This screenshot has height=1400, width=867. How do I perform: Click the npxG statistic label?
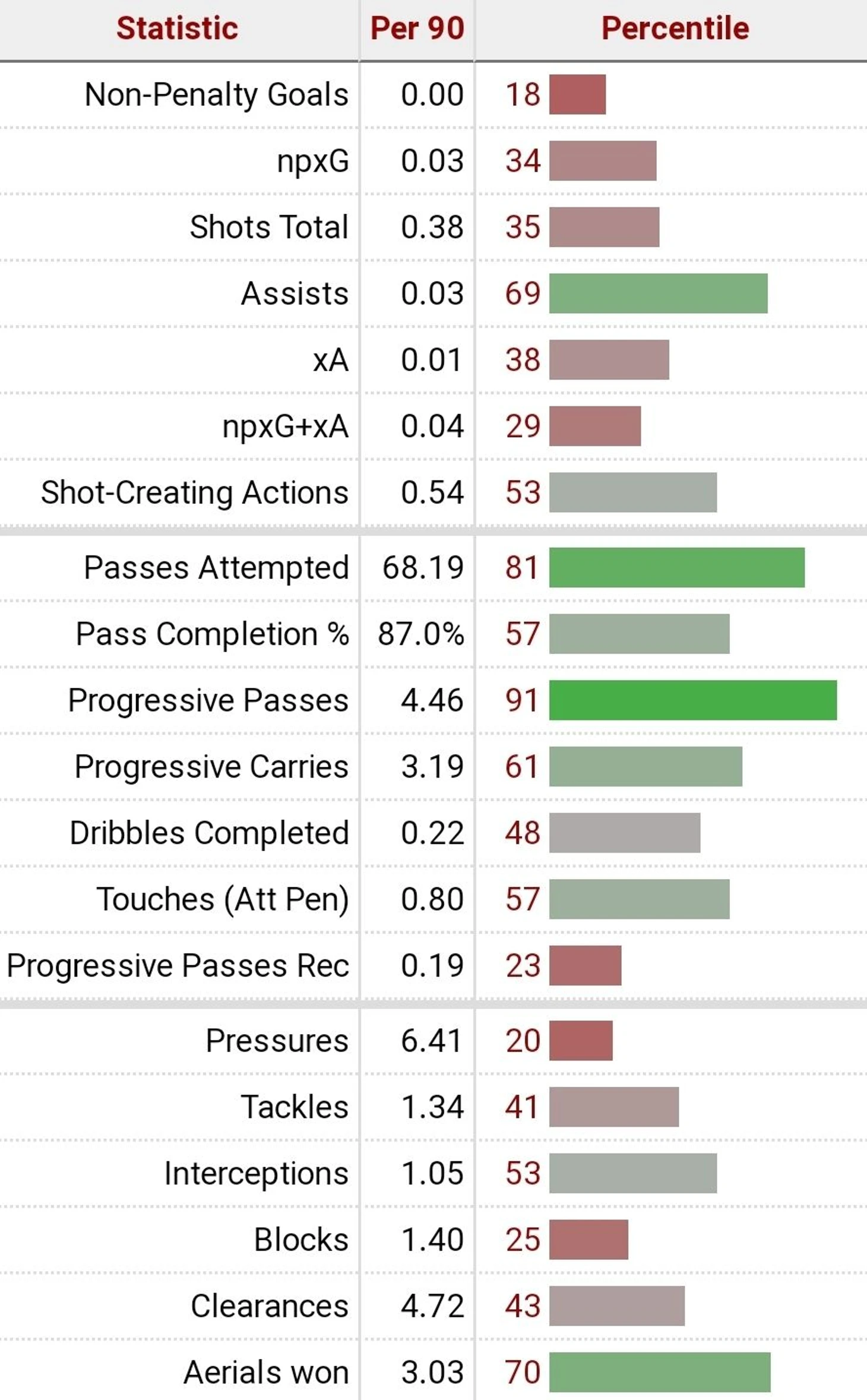(313, 162)
